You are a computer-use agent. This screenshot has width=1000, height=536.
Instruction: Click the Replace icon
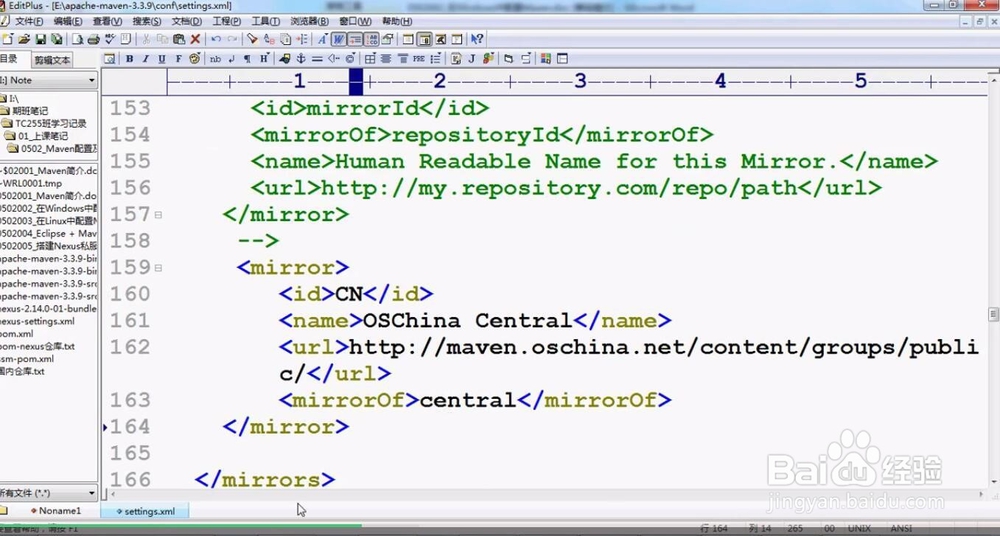269,40
